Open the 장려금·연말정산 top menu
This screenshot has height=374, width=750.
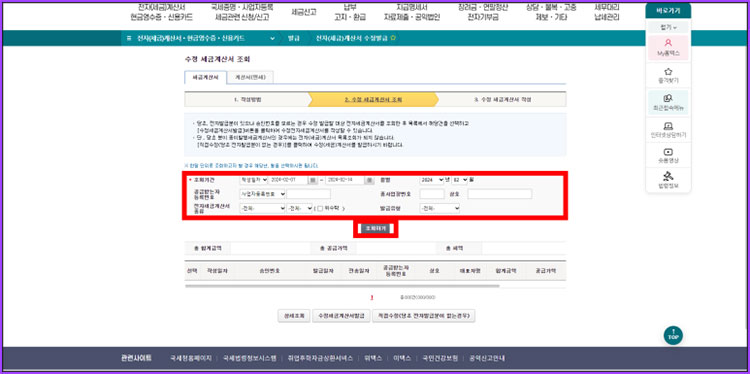[483, 12]
